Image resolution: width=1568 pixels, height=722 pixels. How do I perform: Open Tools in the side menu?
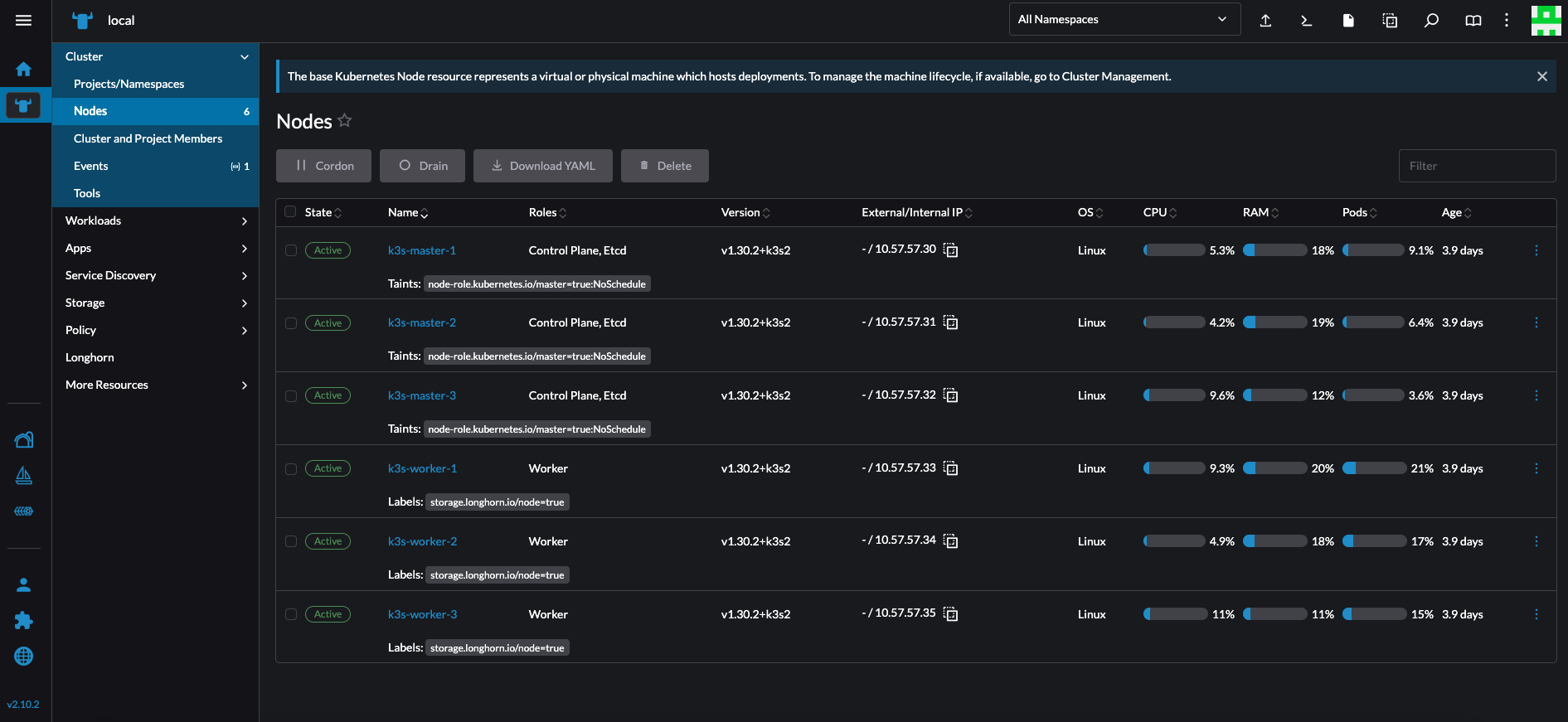[x=155, y=193]
